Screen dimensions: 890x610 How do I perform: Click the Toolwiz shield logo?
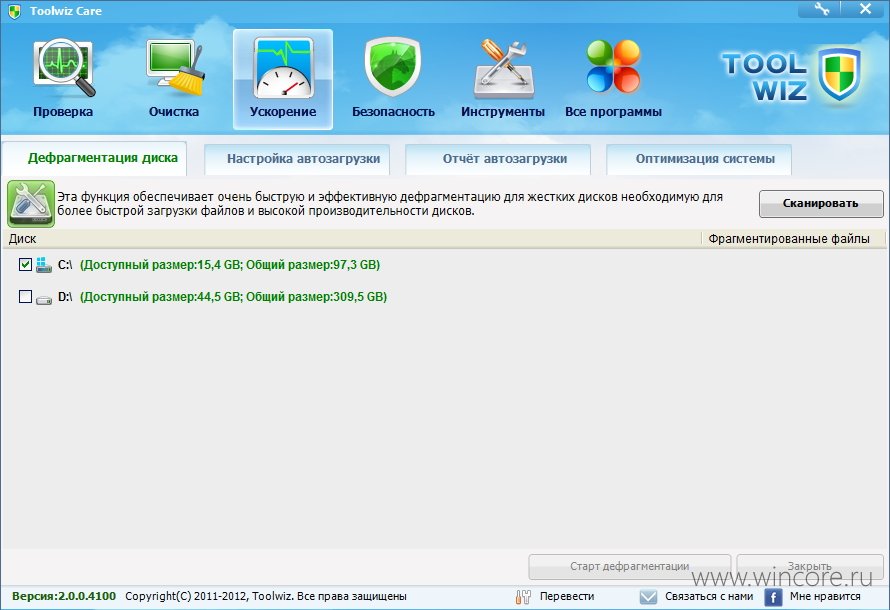[x=838, y=74]
